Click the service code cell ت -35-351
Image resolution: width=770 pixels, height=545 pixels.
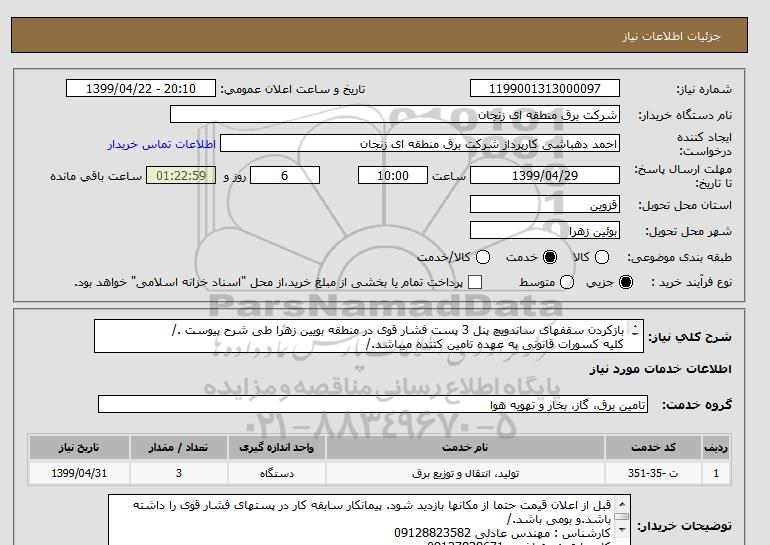click(653, 473)
